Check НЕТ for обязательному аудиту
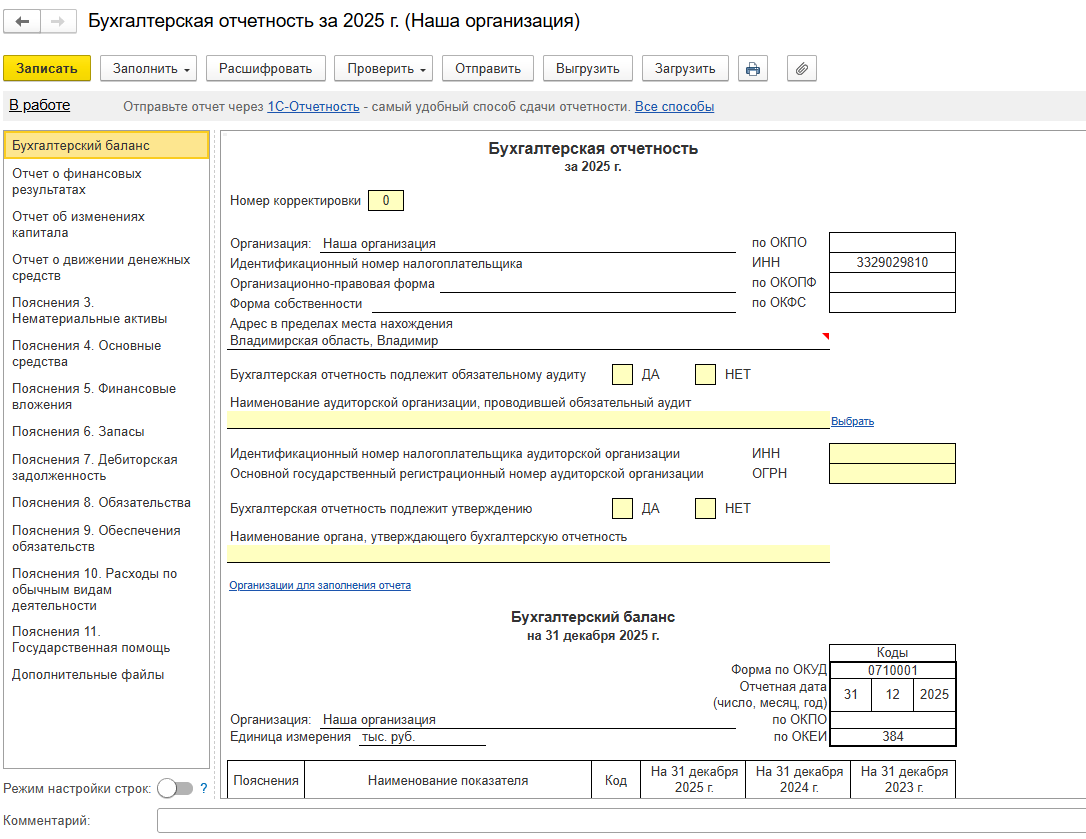Viewport: 1086px width, 839px height. click(705, 374)
